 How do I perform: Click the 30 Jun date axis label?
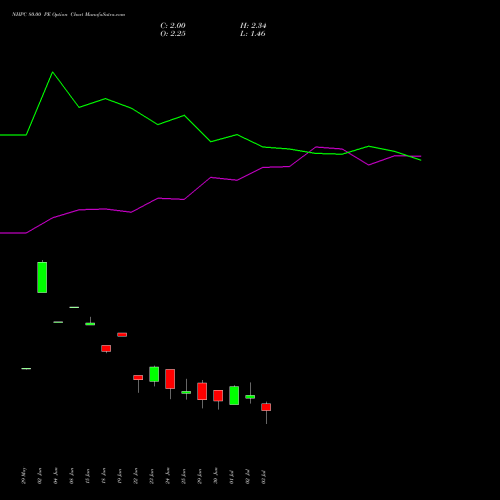tap(216, 476)
